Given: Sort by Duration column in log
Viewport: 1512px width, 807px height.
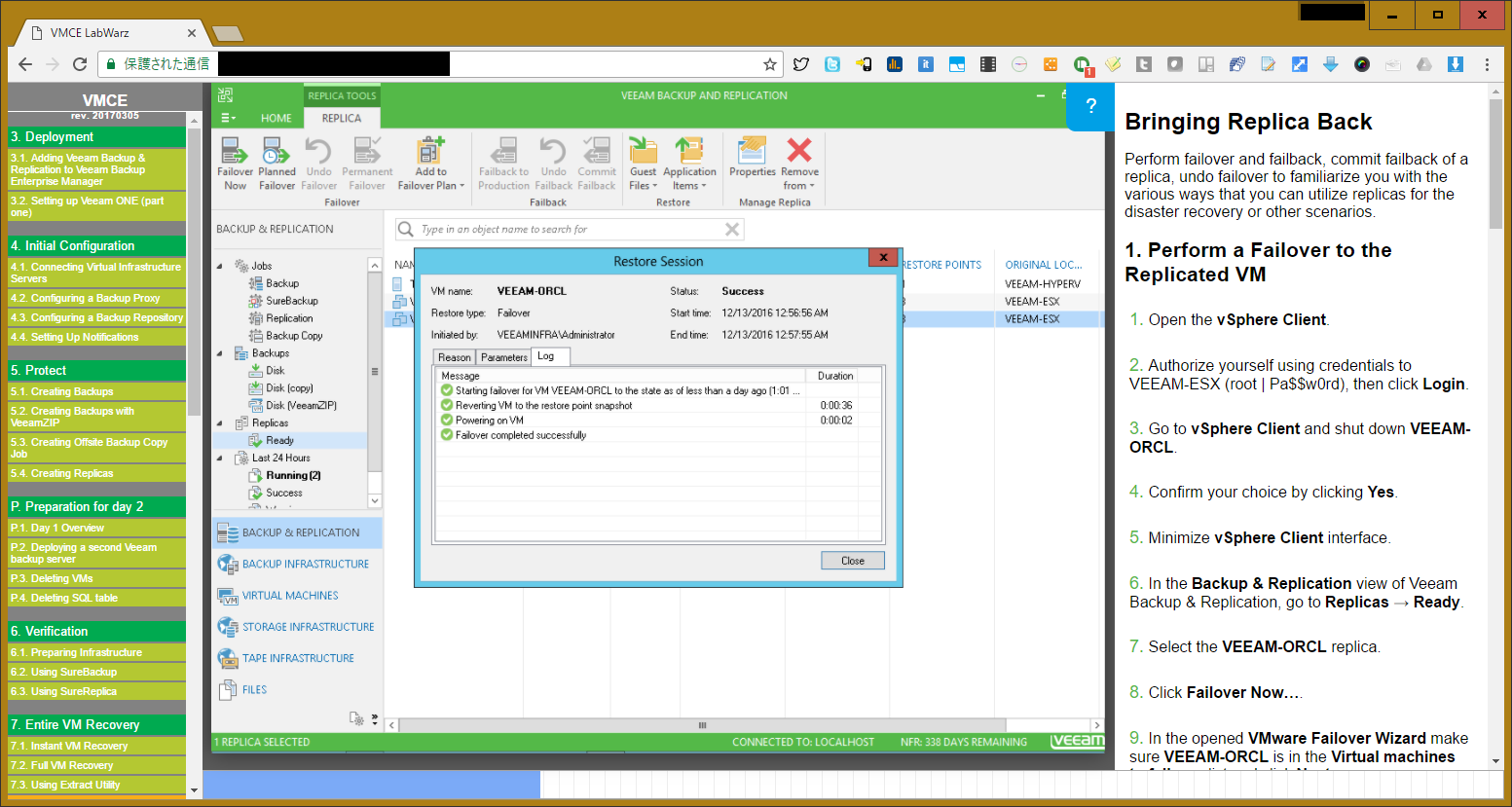Looking at the screenshot, I should (835, 376).
